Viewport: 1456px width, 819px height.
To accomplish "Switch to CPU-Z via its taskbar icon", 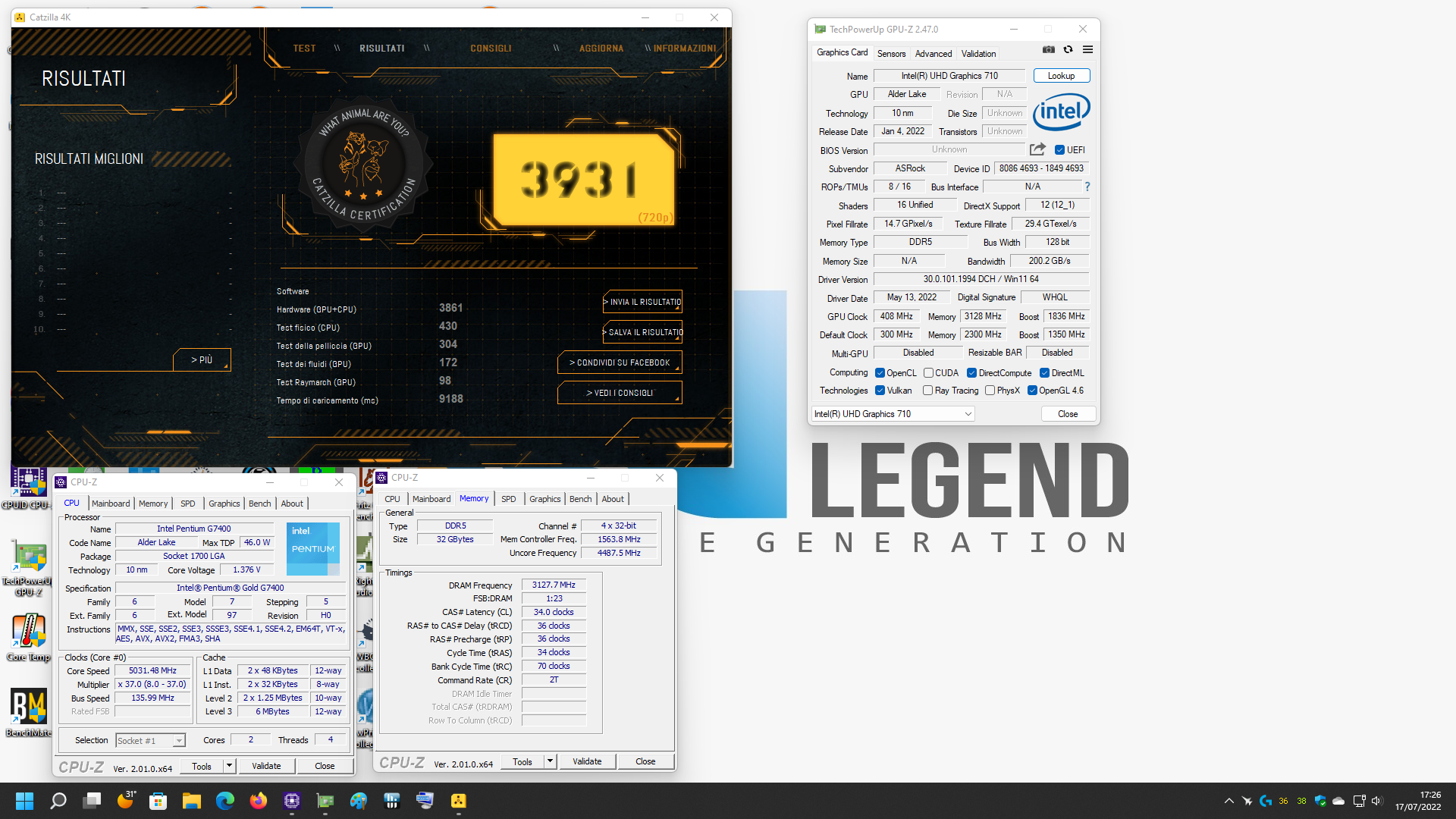I will (292, 801).
